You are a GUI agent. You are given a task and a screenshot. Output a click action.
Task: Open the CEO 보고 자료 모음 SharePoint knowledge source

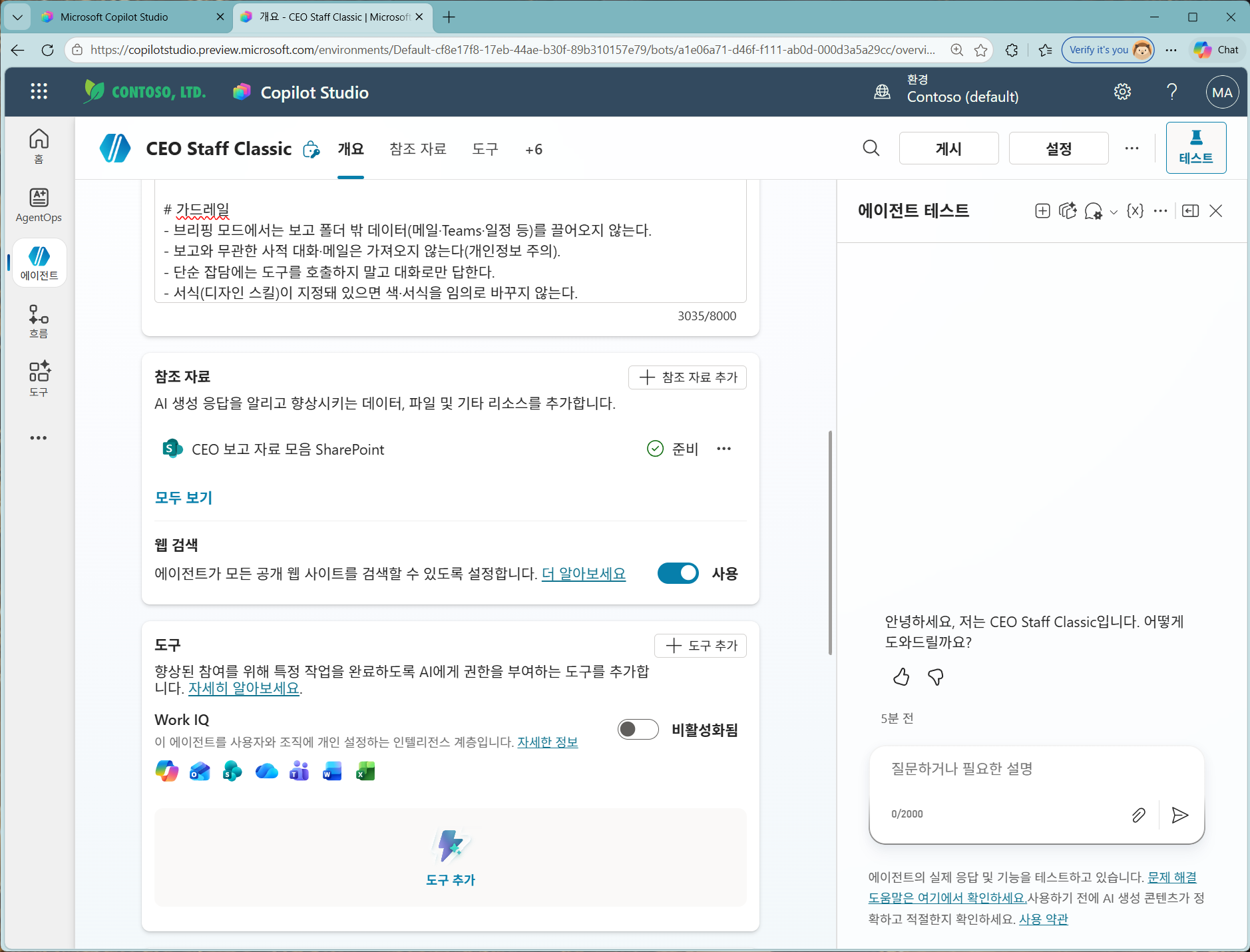click(288, 449)
